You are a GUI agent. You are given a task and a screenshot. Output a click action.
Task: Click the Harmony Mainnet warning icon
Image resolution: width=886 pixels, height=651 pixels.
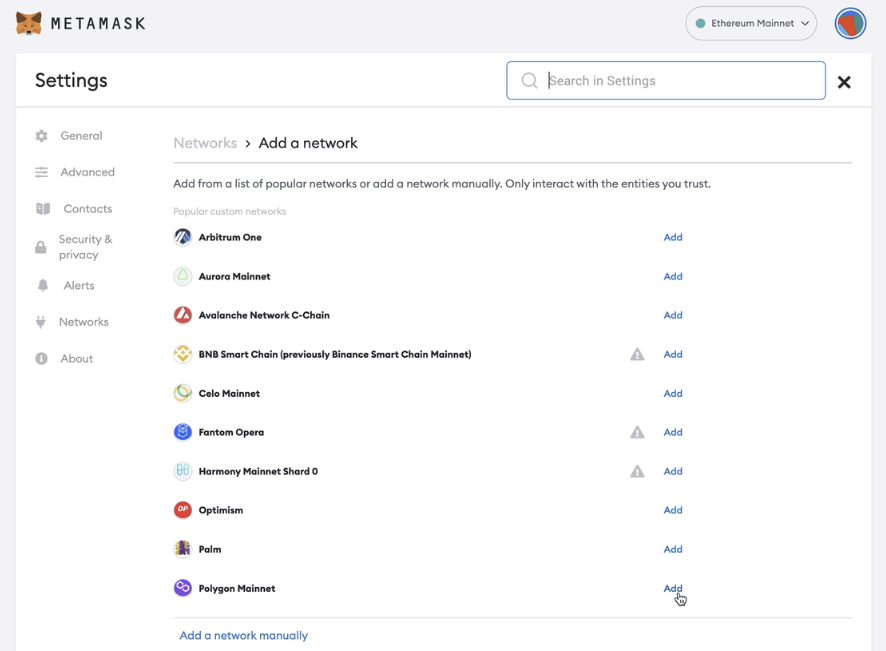coord(637,471)
